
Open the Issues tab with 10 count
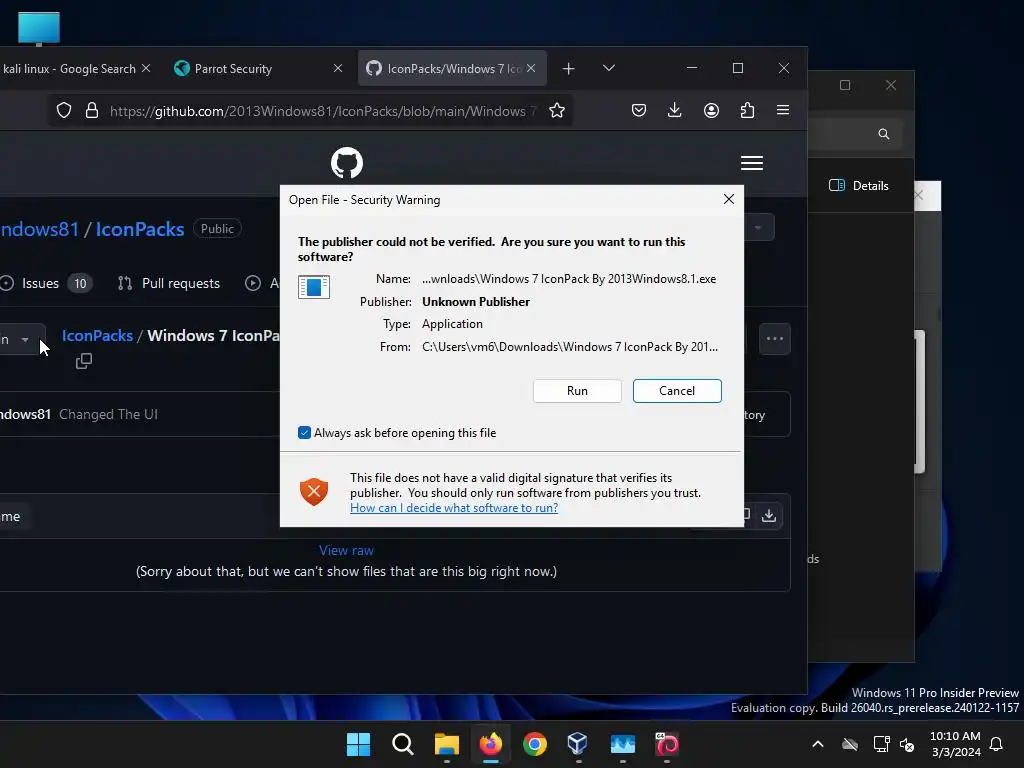click(x=47, y=283)
